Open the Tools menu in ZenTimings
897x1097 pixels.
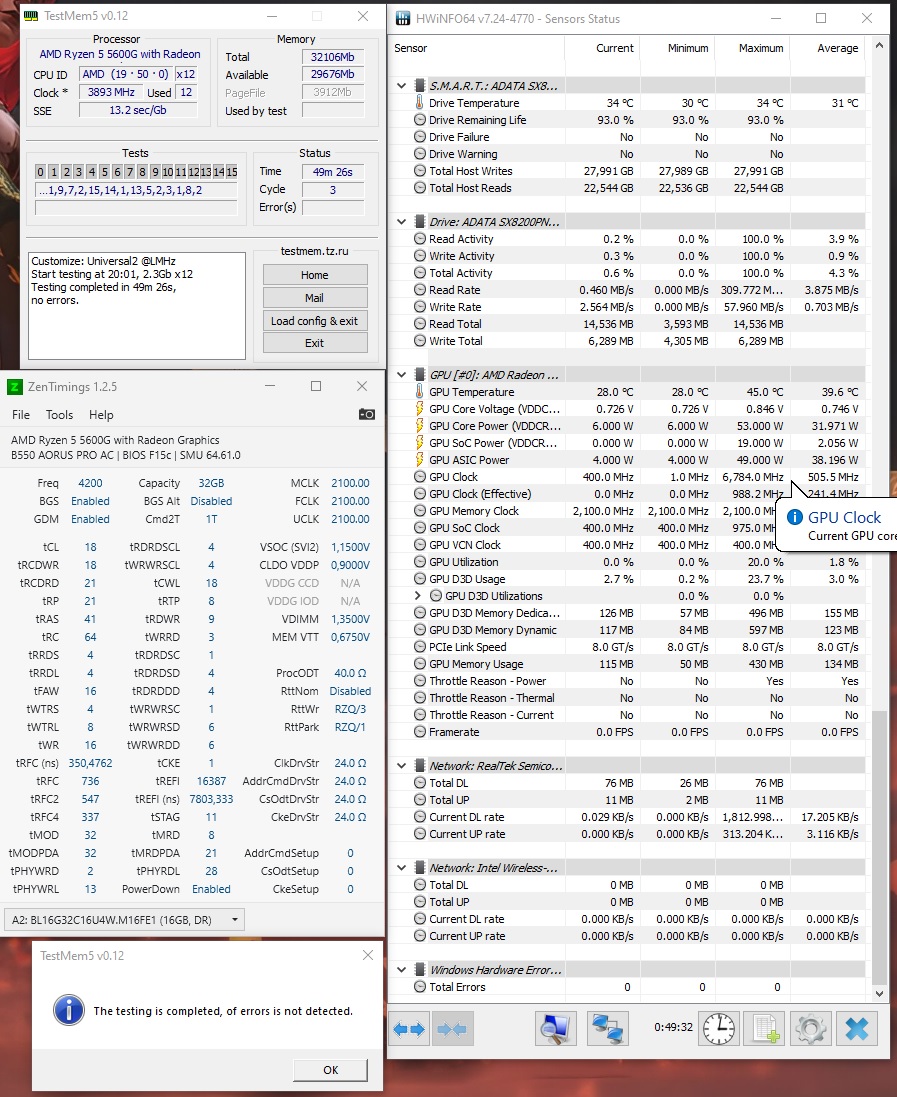point(59,415)
